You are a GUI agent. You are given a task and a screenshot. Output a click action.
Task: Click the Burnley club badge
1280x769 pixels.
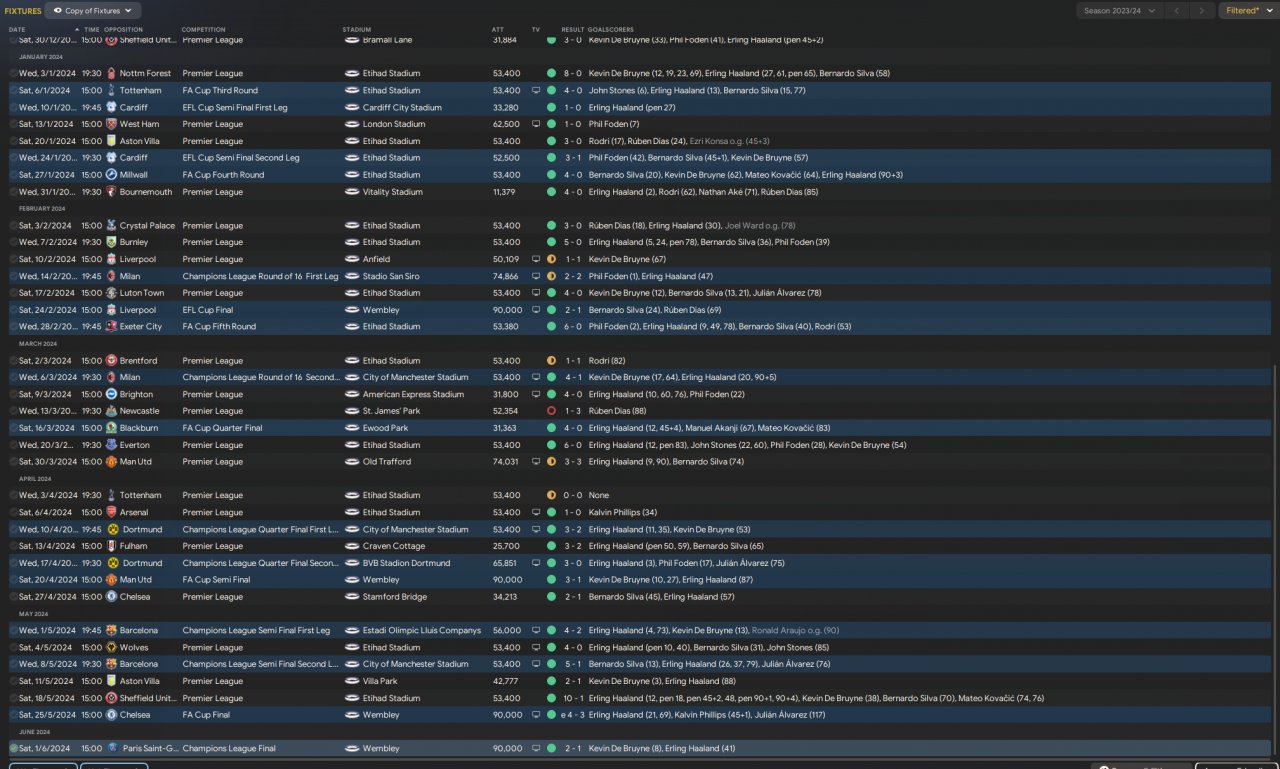tap(111, 242)
